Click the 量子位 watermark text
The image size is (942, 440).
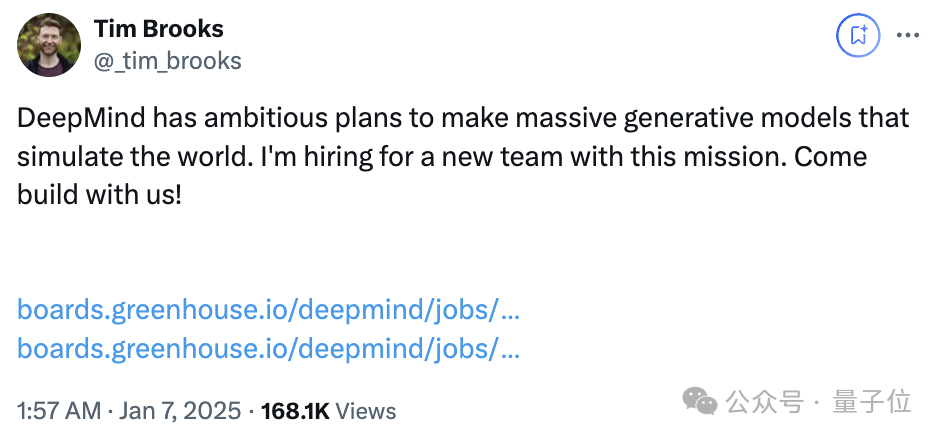pyautogui.click(x=872, y=402)
